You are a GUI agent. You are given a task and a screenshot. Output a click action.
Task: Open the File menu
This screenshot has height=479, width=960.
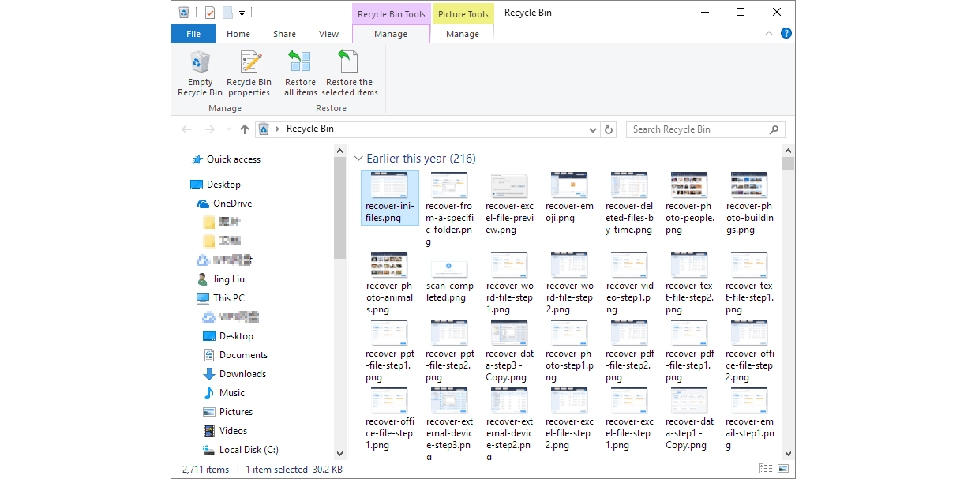(193, 34)
